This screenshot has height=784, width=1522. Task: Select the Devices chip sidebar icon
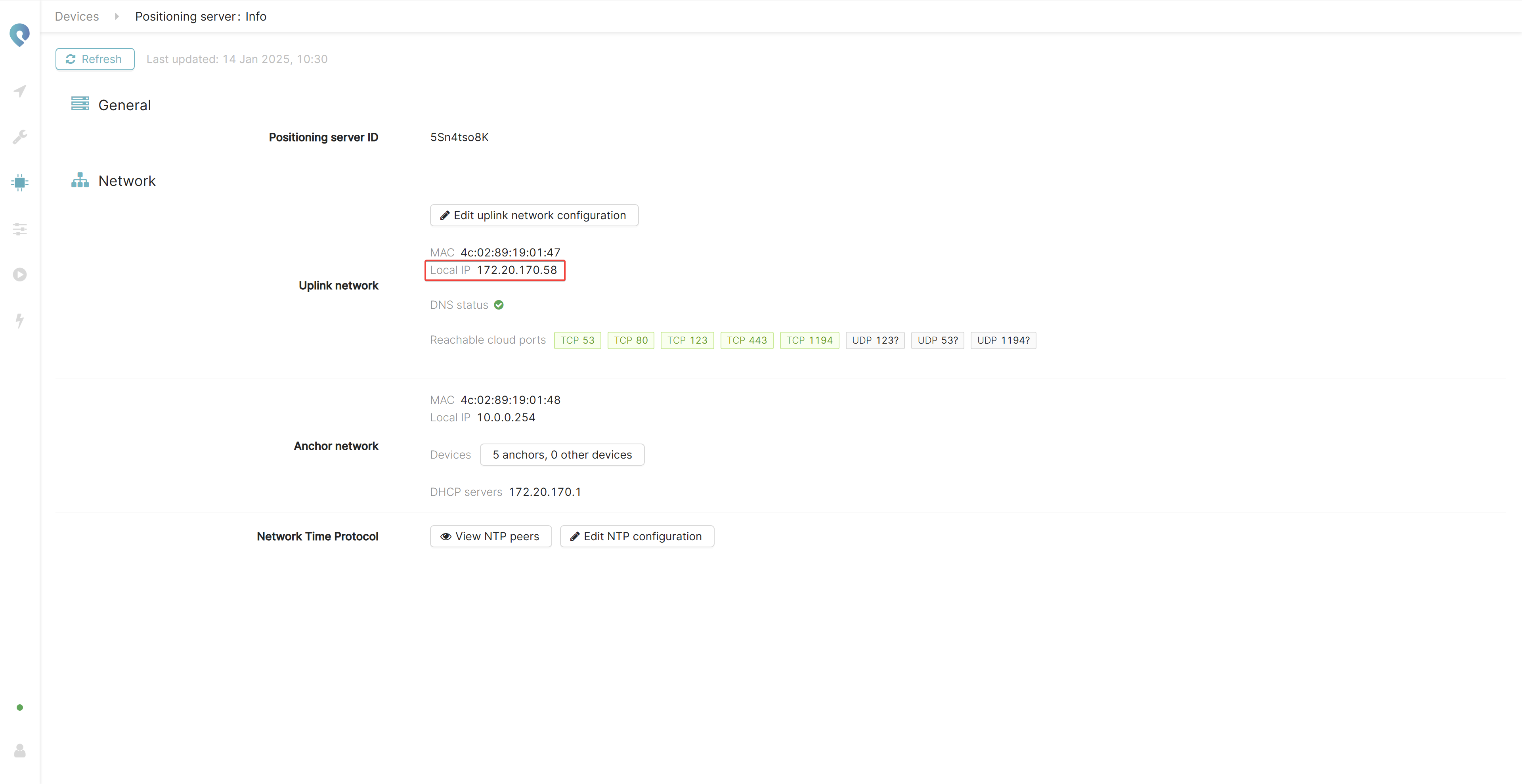coord(19,183)
